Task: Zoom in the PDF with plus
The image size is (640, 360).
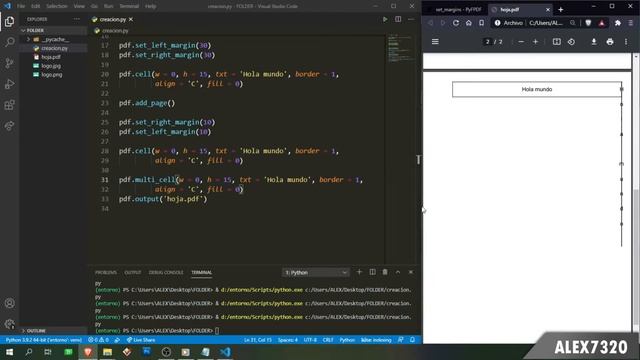Action: click(535, 42)
